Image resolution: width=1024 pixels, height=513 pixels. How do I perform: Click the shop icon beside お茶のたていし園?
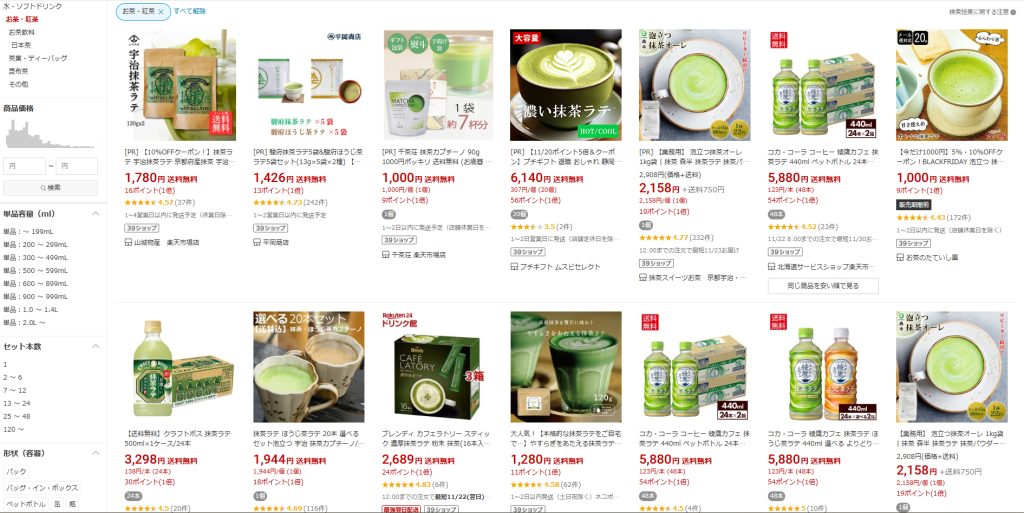pos(901,258)
